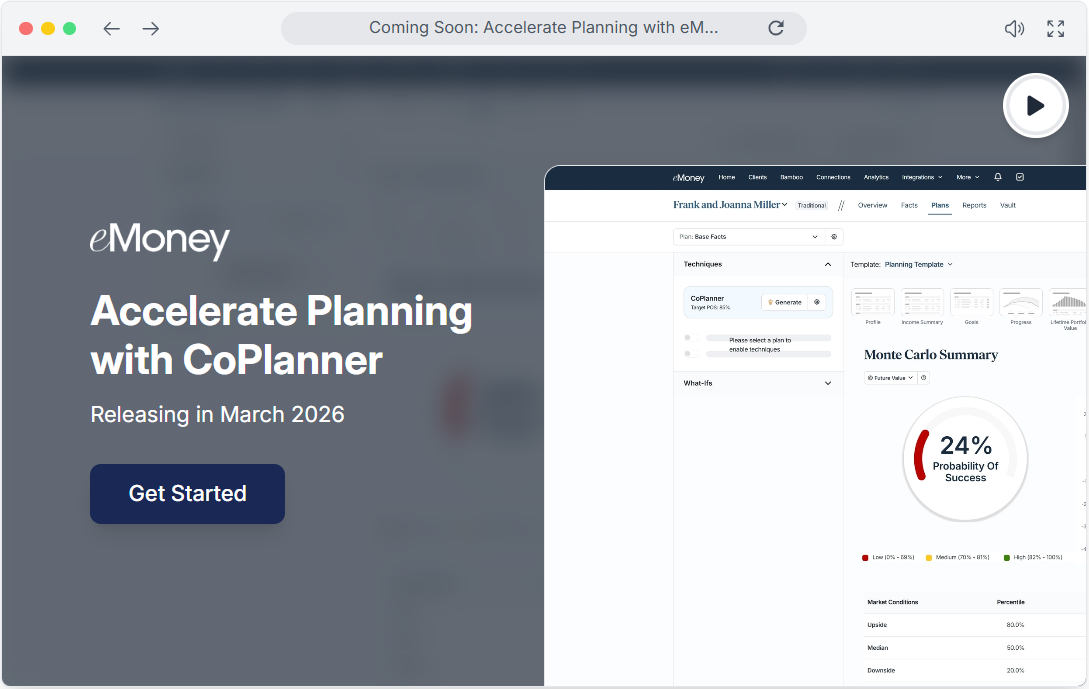Image resolution: width=1089 pixels, height=689 pixels.
Task: Click the gear icon beside Plan dropdown
Action: [835, 237]
